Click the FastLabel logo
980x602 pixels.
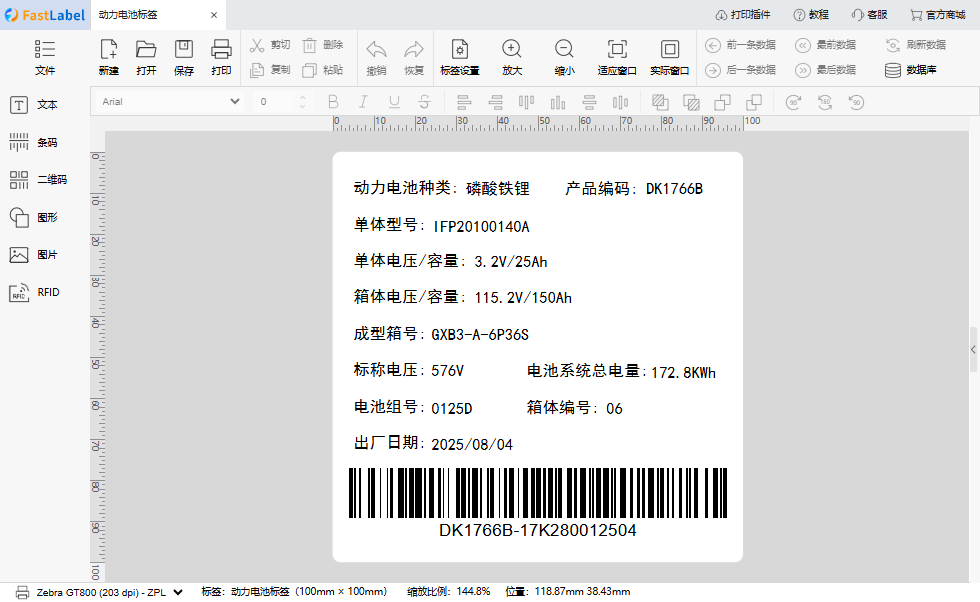pos(44,15)
